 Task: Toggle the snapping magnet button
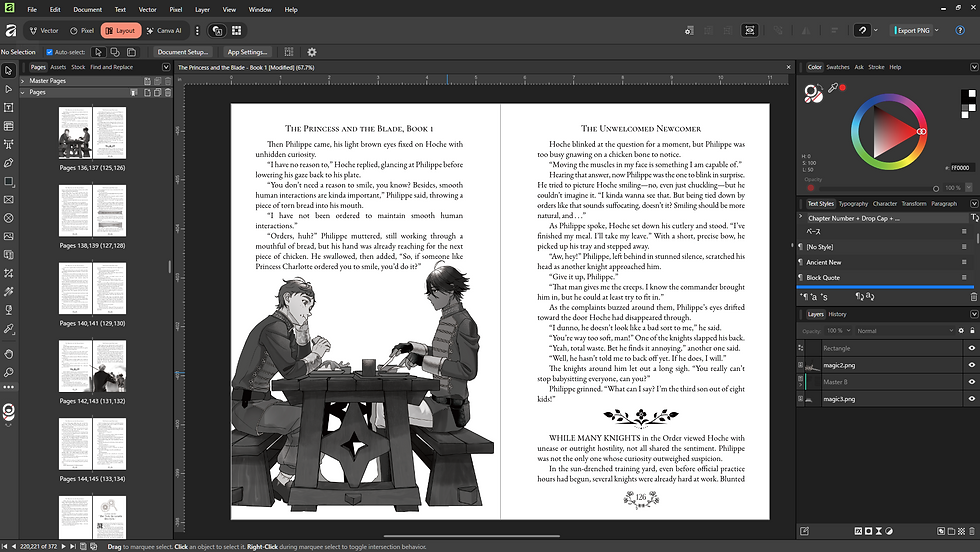tap(862, 30)
